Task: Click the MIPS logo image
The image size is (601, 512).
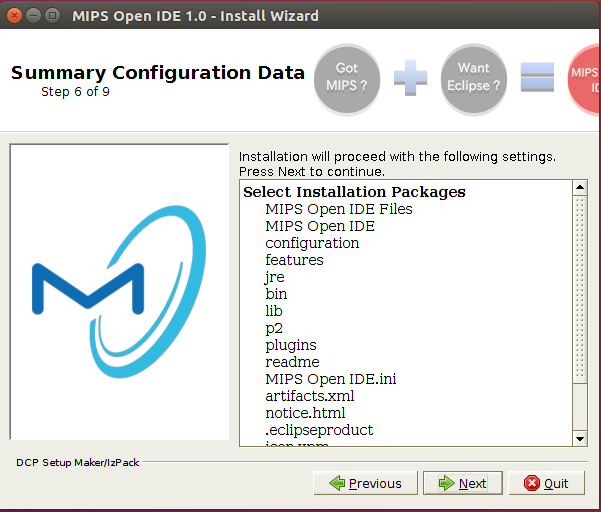Action: coord(119,292)
